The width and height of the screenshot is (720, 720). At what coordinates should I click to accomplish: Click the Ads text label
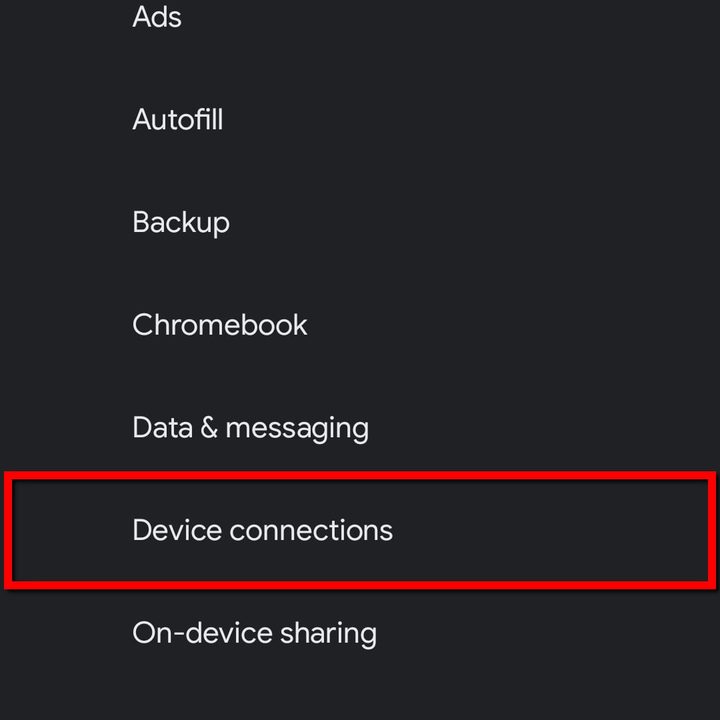click(x=157, y=17)
